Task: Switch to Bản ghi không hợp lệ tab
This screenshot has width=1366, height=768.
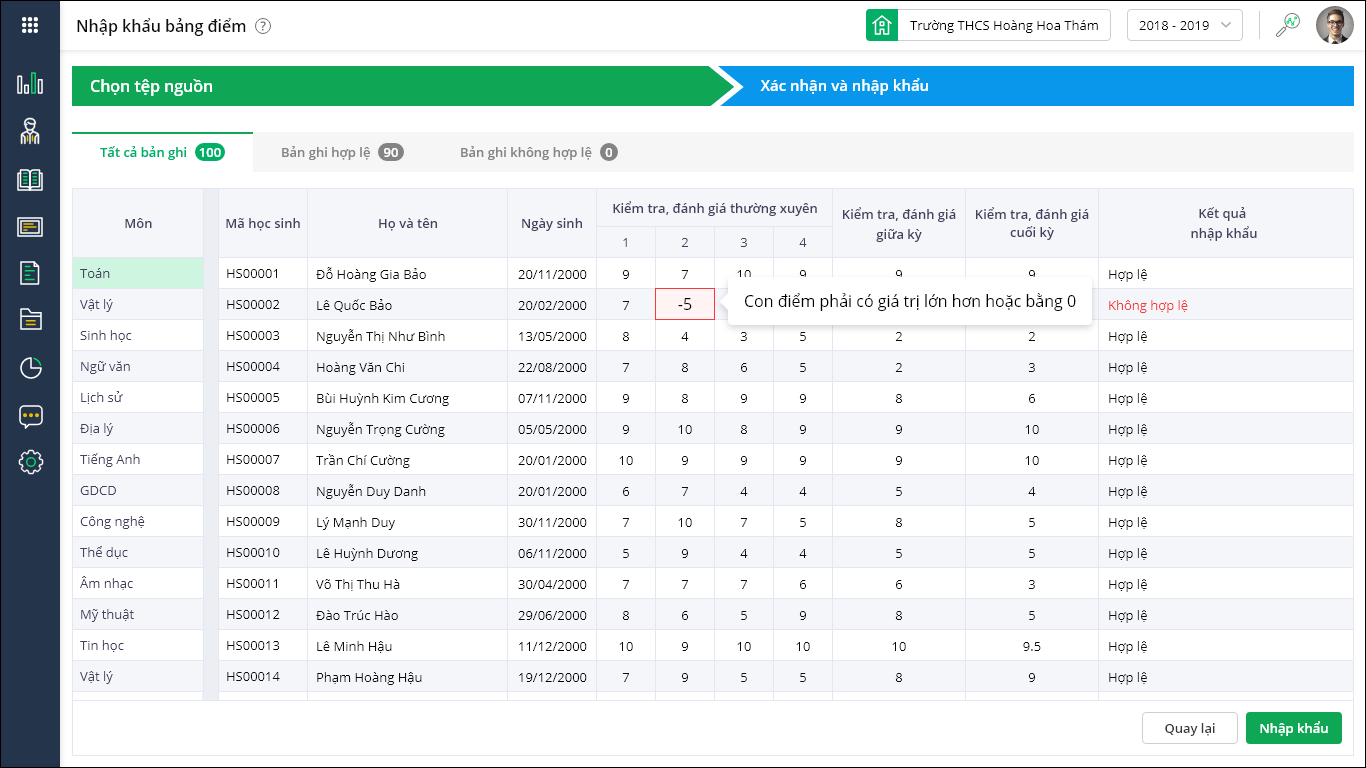Action: [538, 153]
